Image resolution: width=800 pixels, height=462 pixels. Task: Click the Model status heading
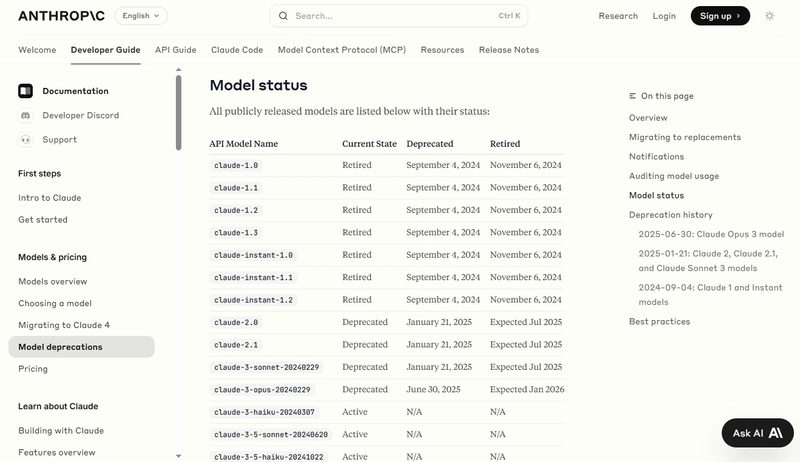pos(259,85)
